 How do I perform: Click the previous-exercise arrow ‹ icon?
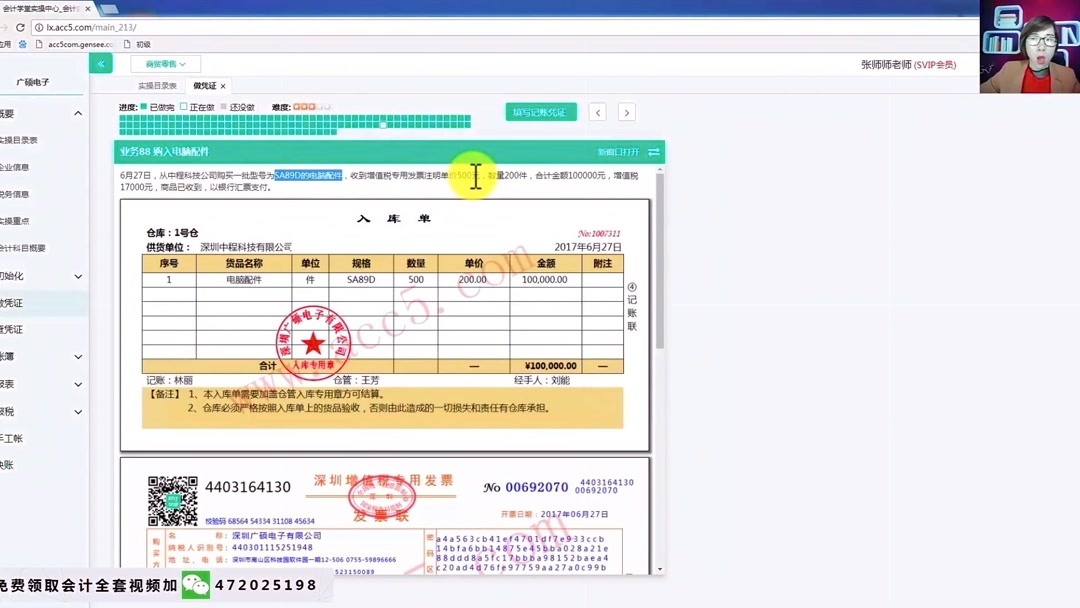597,113
